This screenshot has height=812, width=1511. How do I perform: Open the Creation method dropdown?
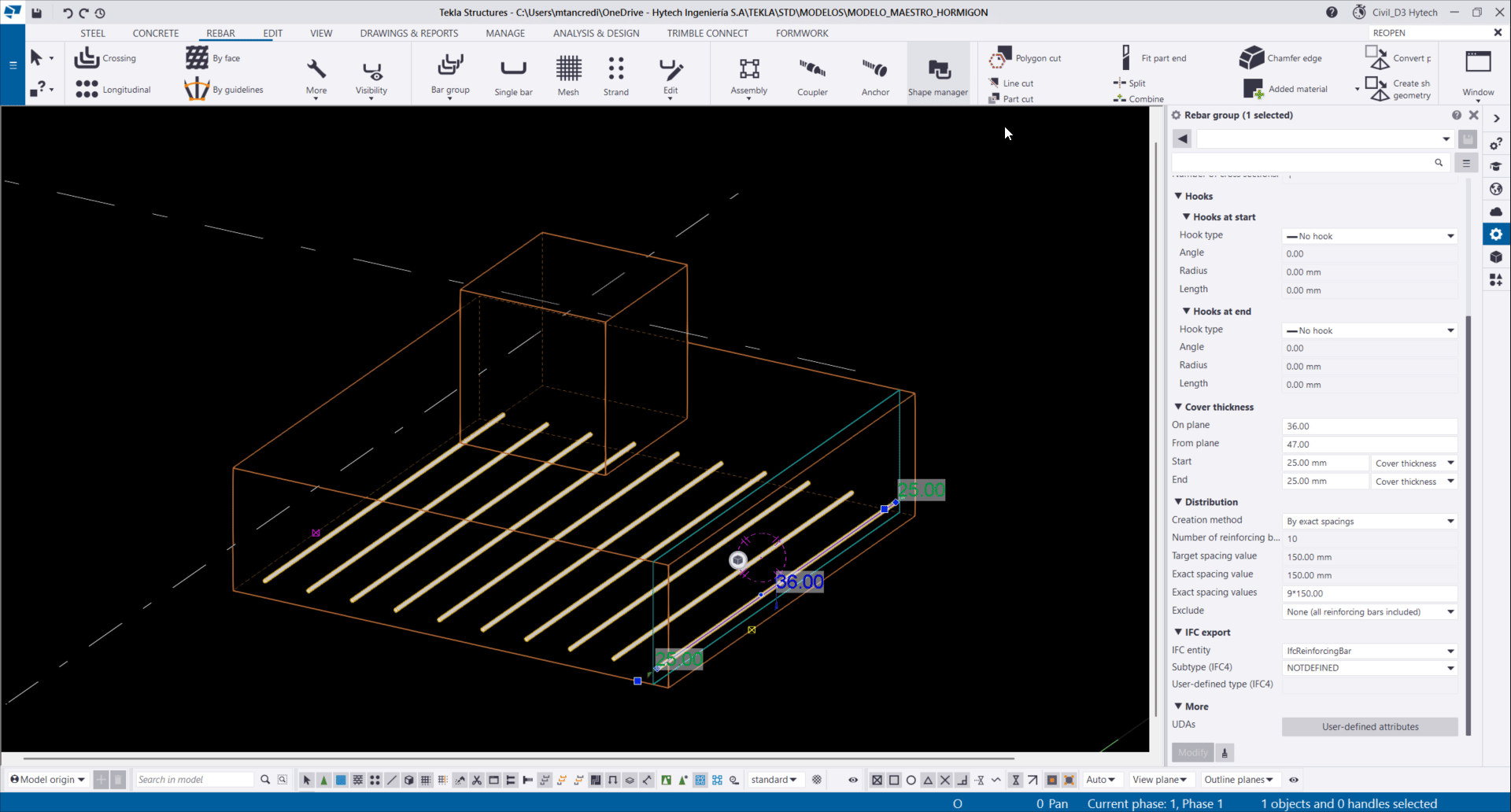coord(1369,521)
